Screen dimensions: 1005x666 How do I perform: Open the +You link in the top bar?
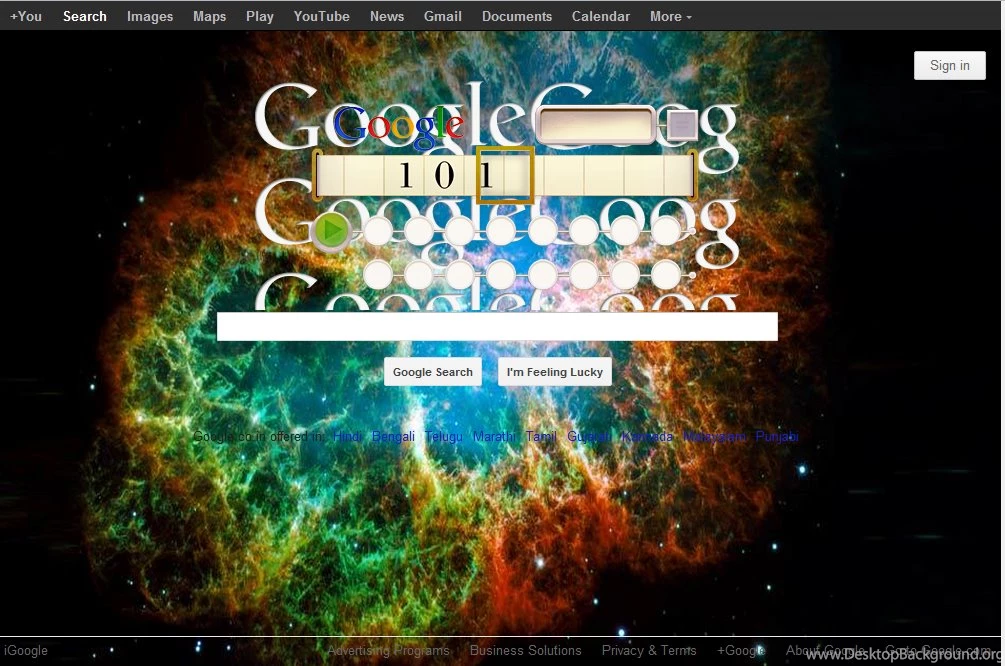tap(26, 16)
